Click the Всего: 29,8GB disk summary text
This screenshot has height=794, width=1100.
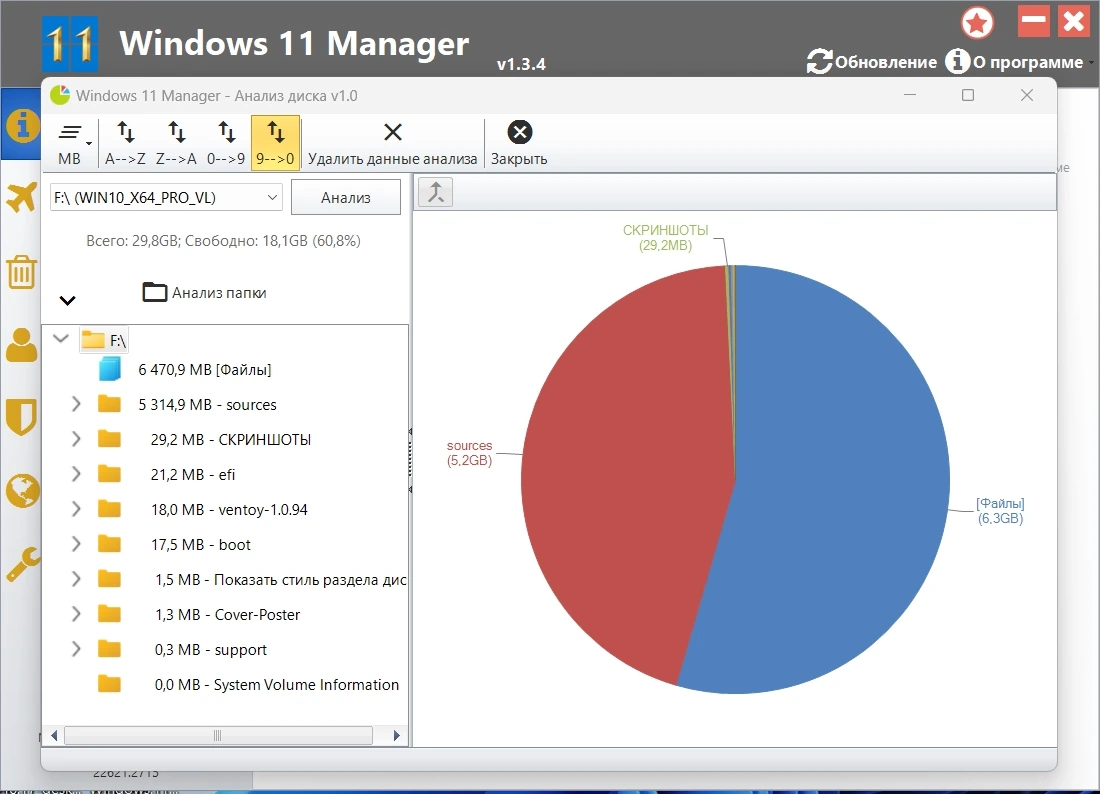point(223,241)
